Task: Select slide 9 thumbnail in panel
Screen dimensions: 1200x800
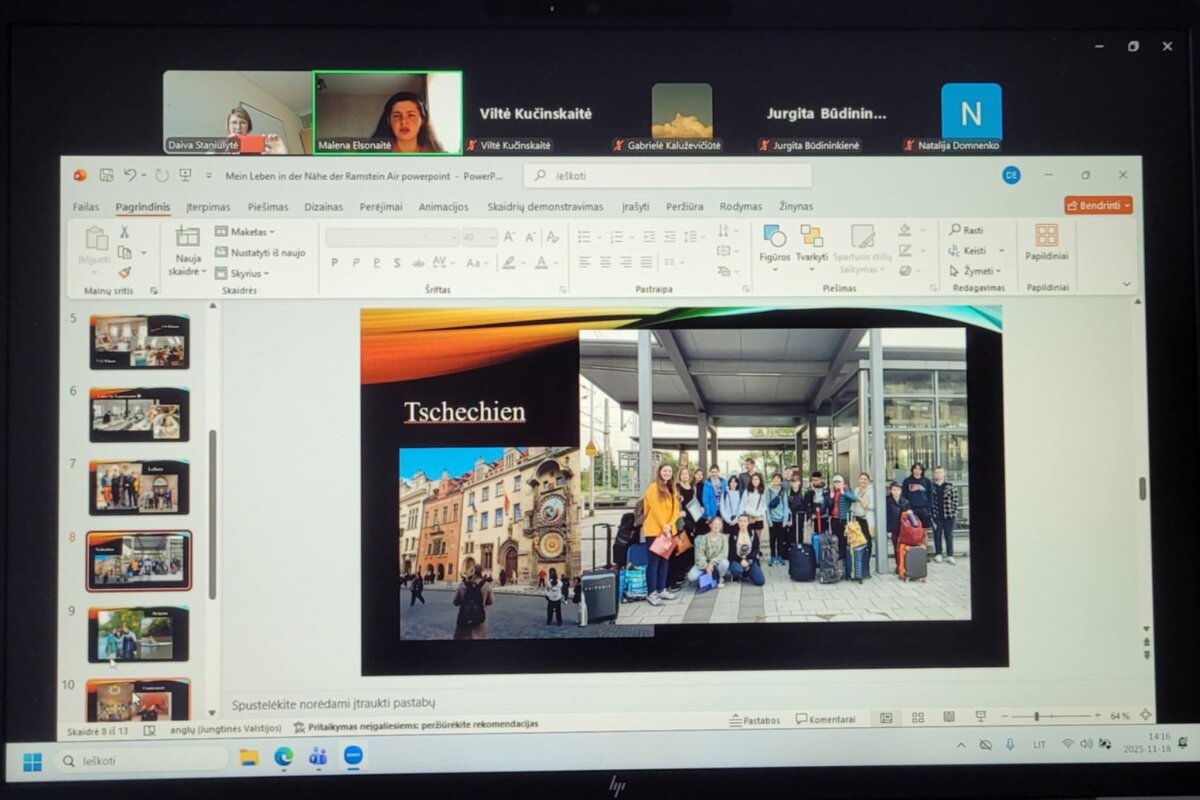Action: [x=139, y=634]
